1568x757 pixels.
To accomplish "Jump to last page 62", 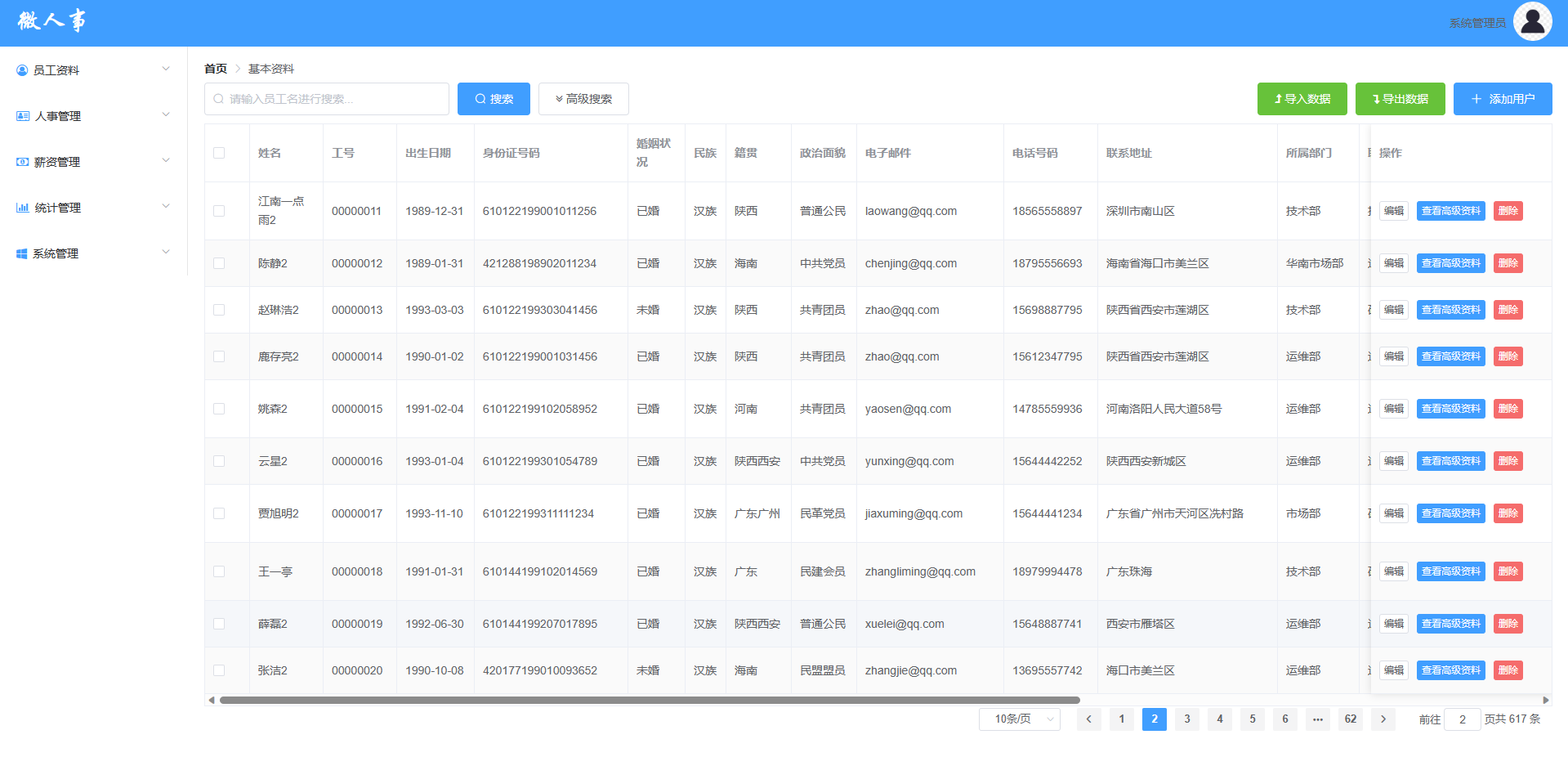I will click(x=1350, y=719).
